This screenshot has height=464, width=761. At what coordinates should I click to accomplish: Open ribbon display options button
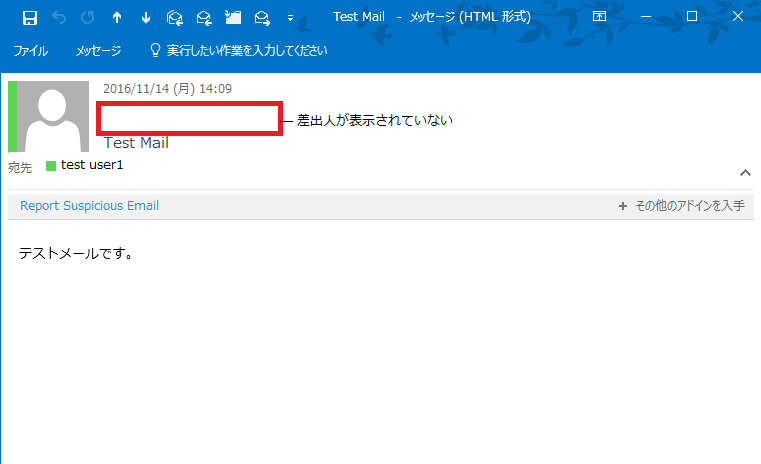click(599, 17)
